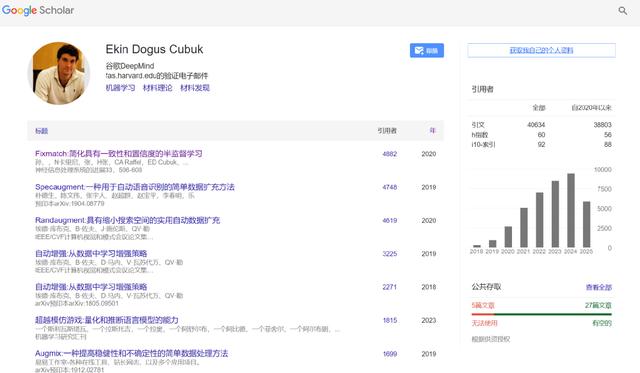The width and height of the screenshot is (640, 373).
Task: Click the name Ekin Dogus Cubuk
Action: (x=154, y=49)
